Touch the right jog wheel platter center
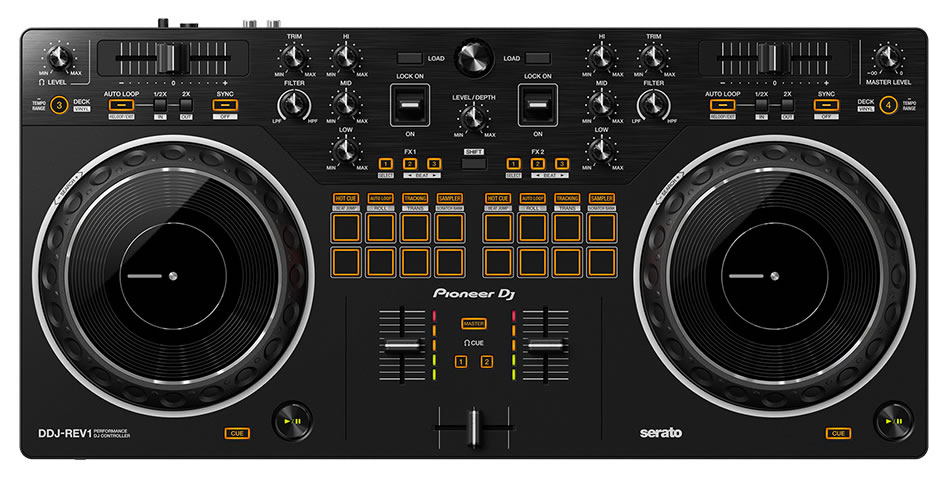This screenshot has height=478, width=943. [x=774, y=277]
